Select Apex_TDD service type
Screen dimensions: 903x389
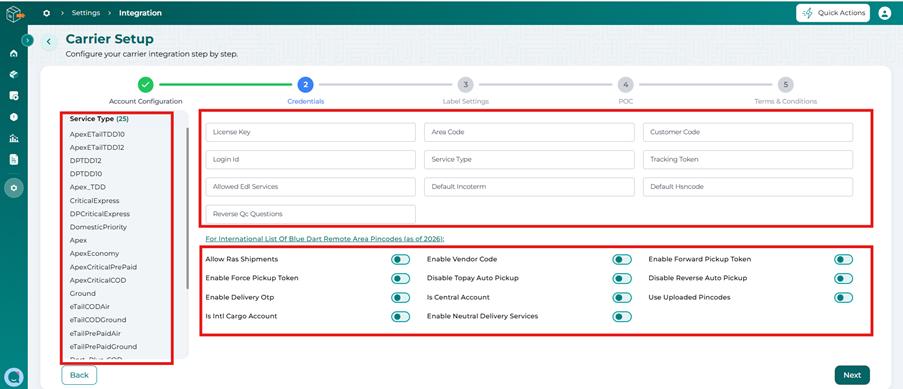(x=88, y=187)
